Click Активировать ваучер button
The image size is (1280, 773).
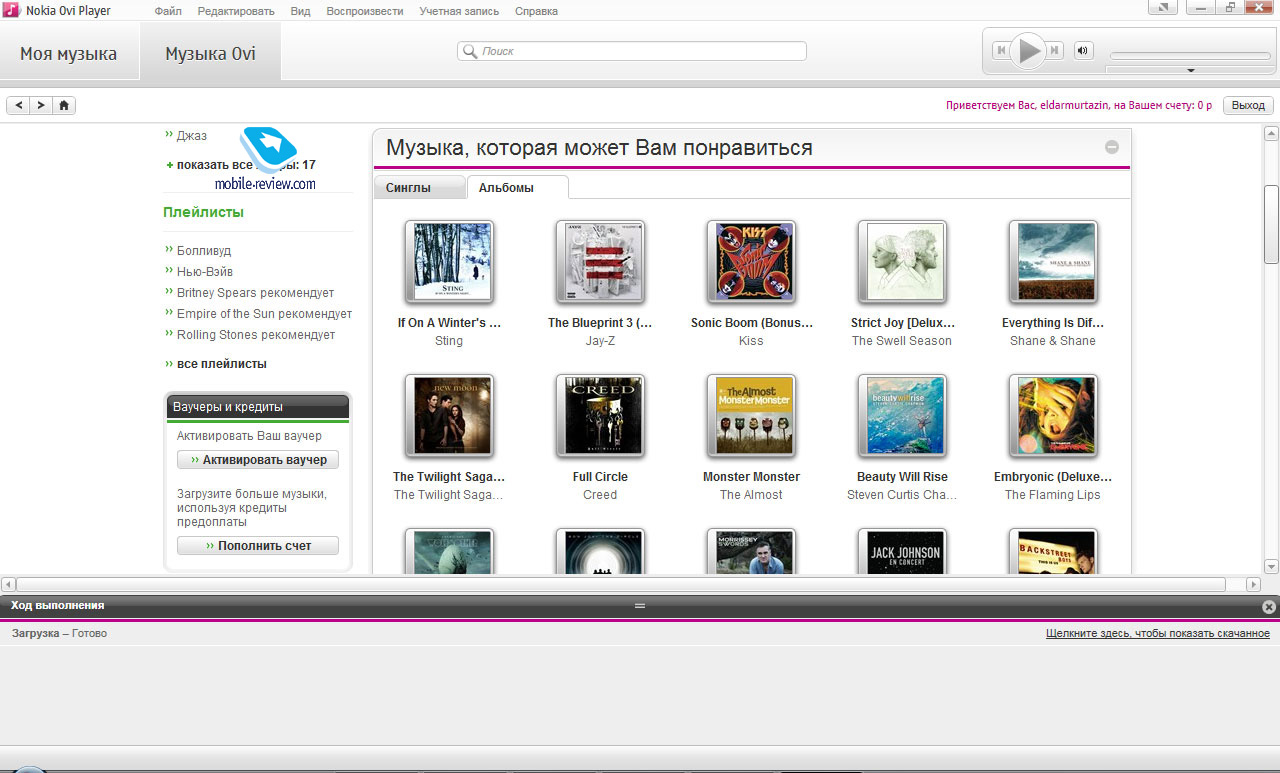tap(258, 460)
